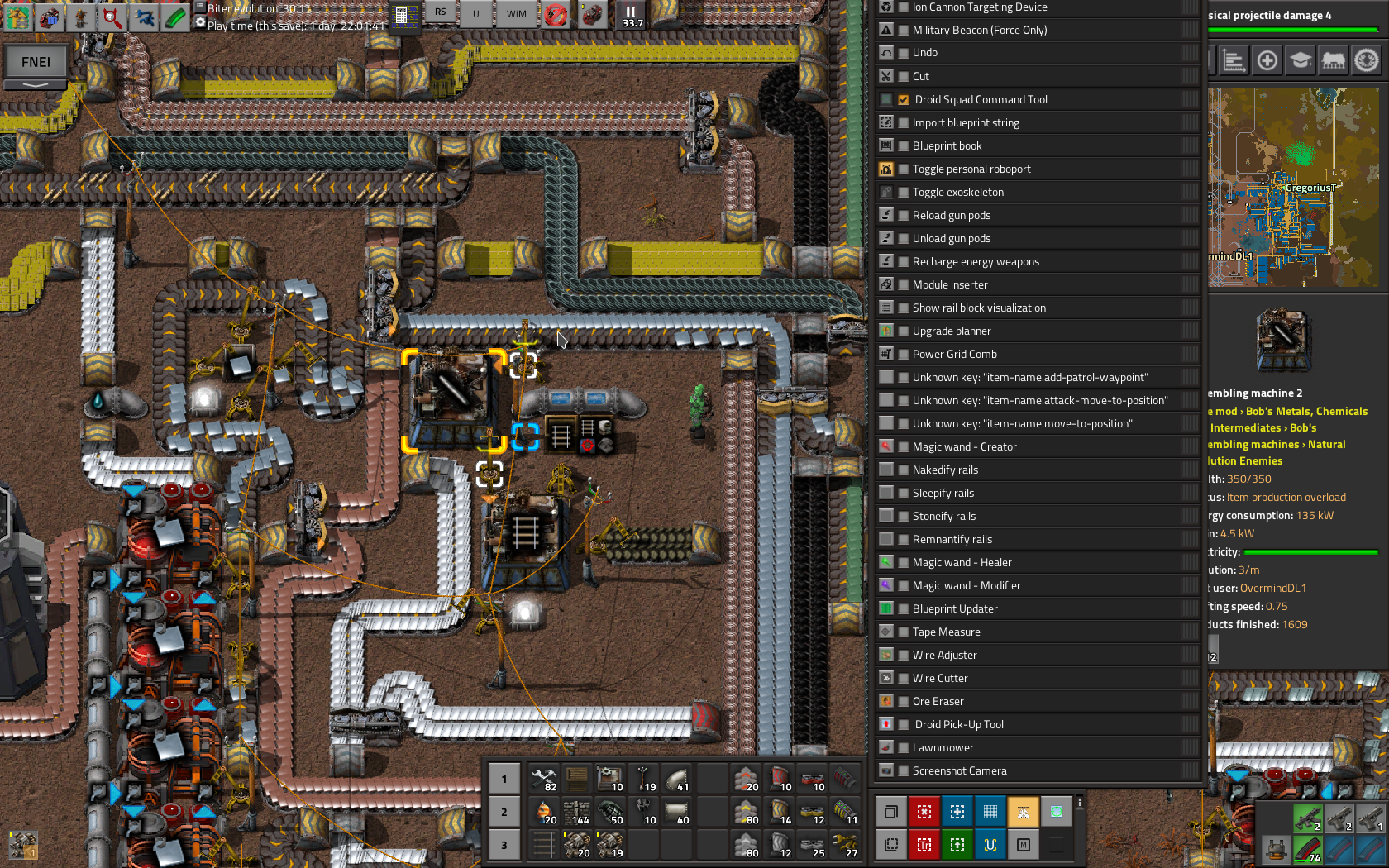Image resolution: width=1389 pixels, height=868 pixels.
Task: Enable the Wire Cutter shortcut checkbox
Action: tap(904, 678)
